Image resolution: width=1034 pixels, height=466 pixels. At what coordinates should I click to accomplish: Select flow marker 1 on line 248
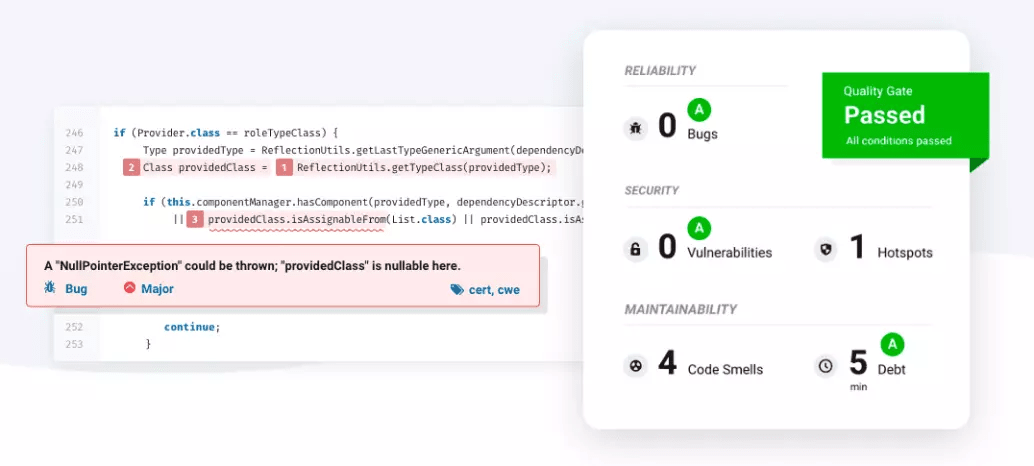pyautogui.click(x=284, y=167)
